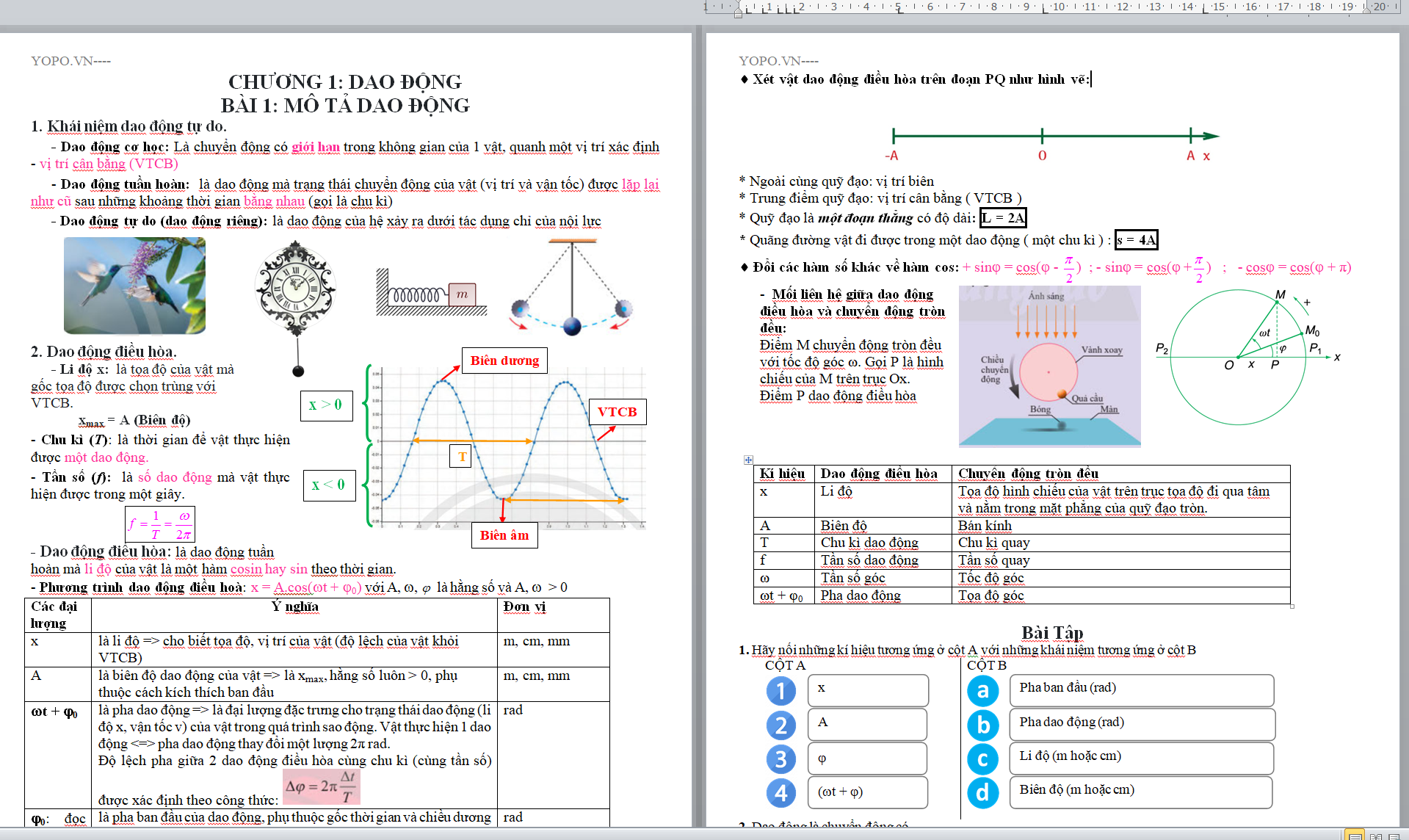Viewport: 1409px width, 840px height.
Task: Click the 'Biên độ (m hoặc cm)' answer box
Action: pyautogui.click(x=1141, y=792)
